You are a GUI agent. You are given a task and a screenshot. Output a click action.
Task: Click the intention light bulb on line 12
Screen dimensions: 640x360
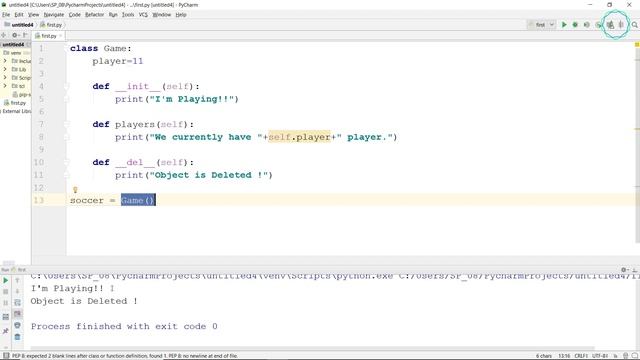point(75,189)
